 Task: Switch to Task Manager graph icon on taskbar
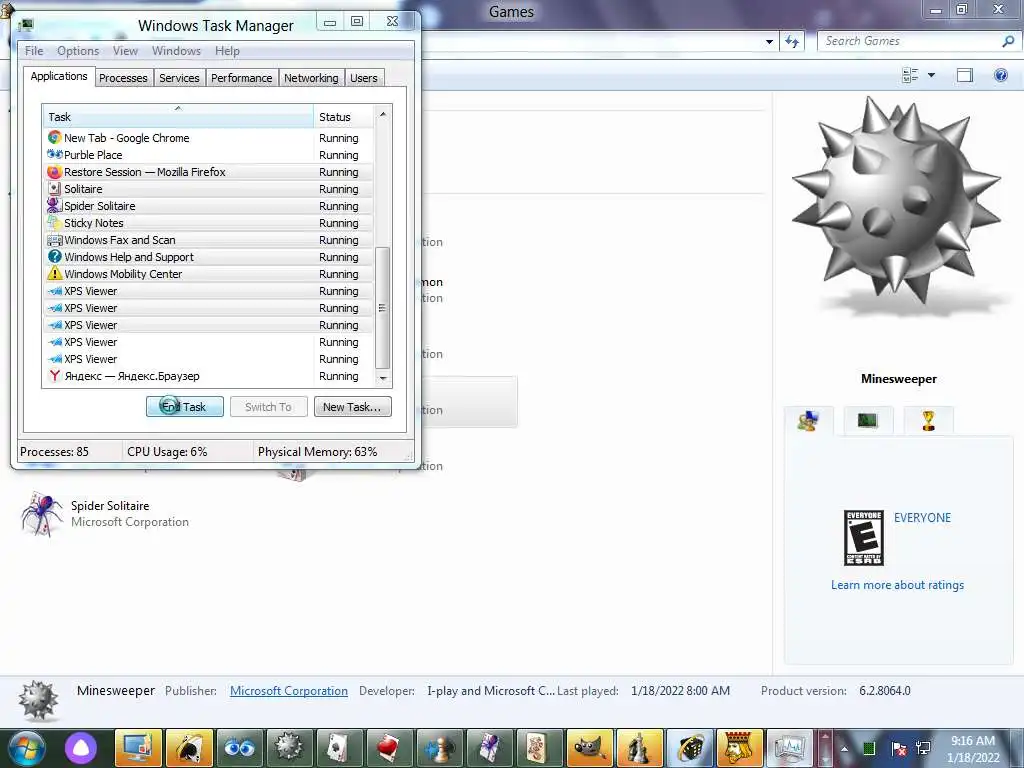(790, 748)
